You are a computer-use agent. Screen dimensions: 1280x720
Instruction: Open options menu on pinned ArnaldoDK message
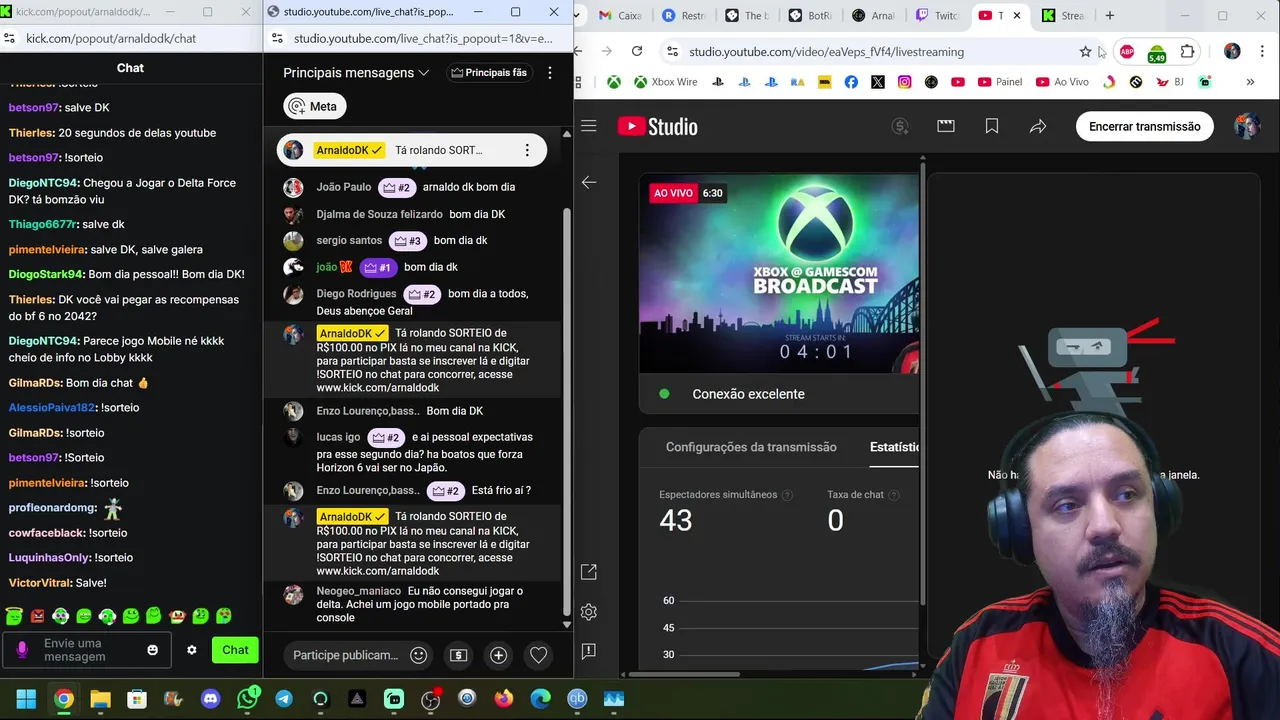click(527, 150)
